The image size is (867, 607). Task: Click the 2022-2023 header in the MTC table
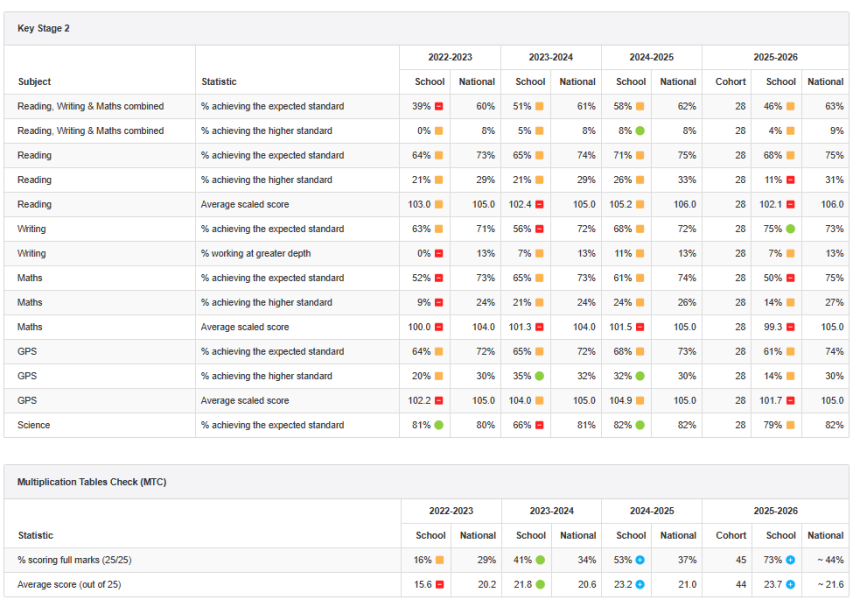(451, 511)
